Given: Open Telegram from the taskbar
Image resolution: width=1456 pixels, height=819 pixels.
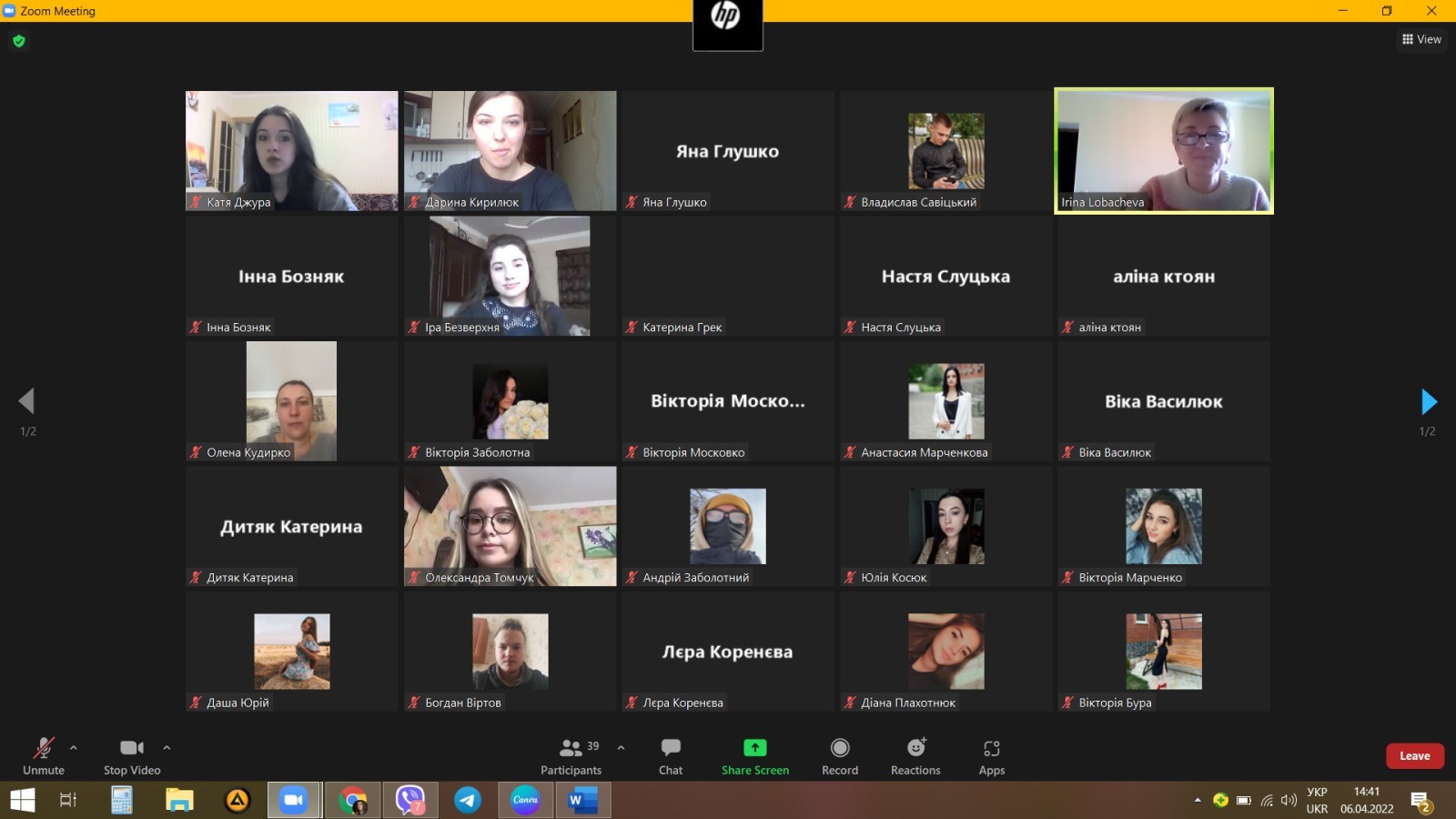Looking at the screenshot, I should coord(468,800).
